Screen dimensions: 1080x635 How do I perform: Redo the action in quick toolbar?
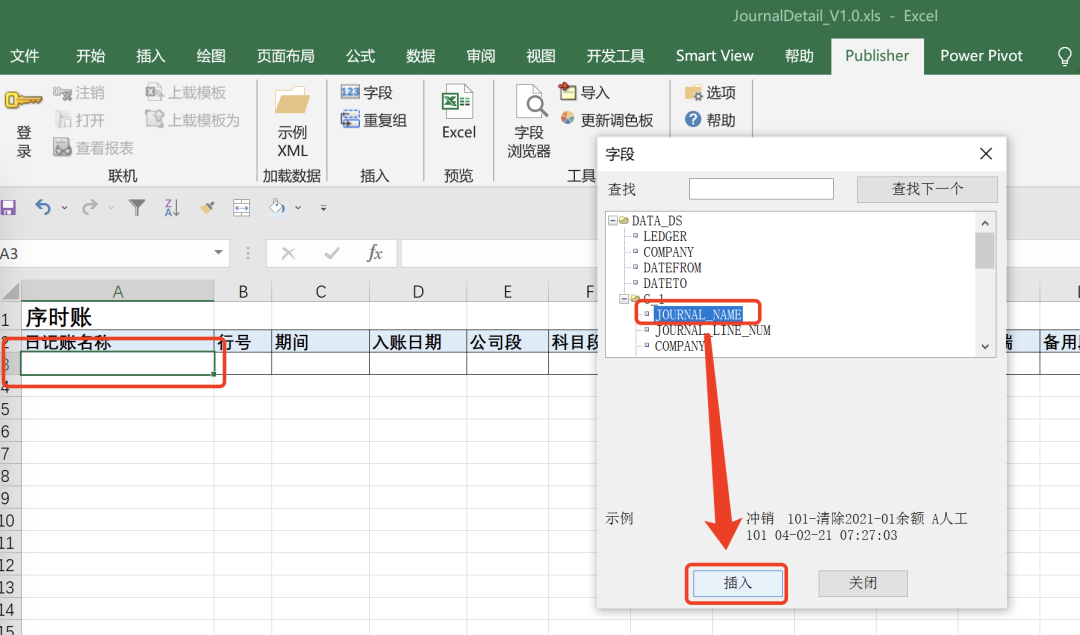tap(89, 207)
